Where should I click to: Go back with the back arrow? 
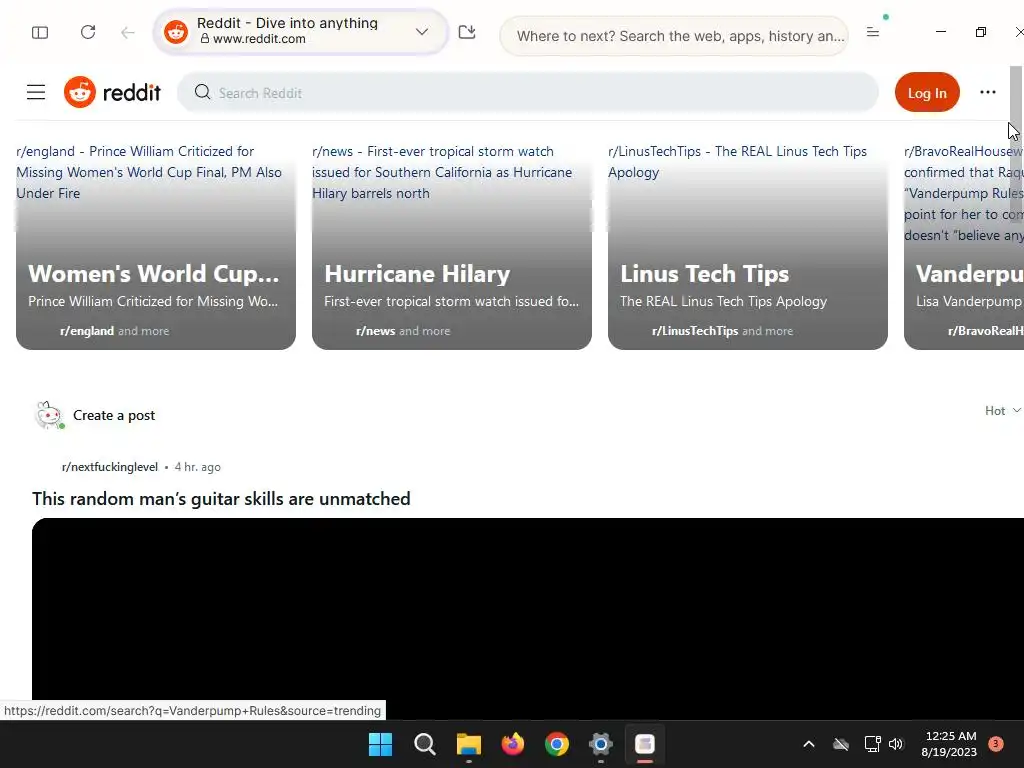pyautogui.click(x=127, y=32)
